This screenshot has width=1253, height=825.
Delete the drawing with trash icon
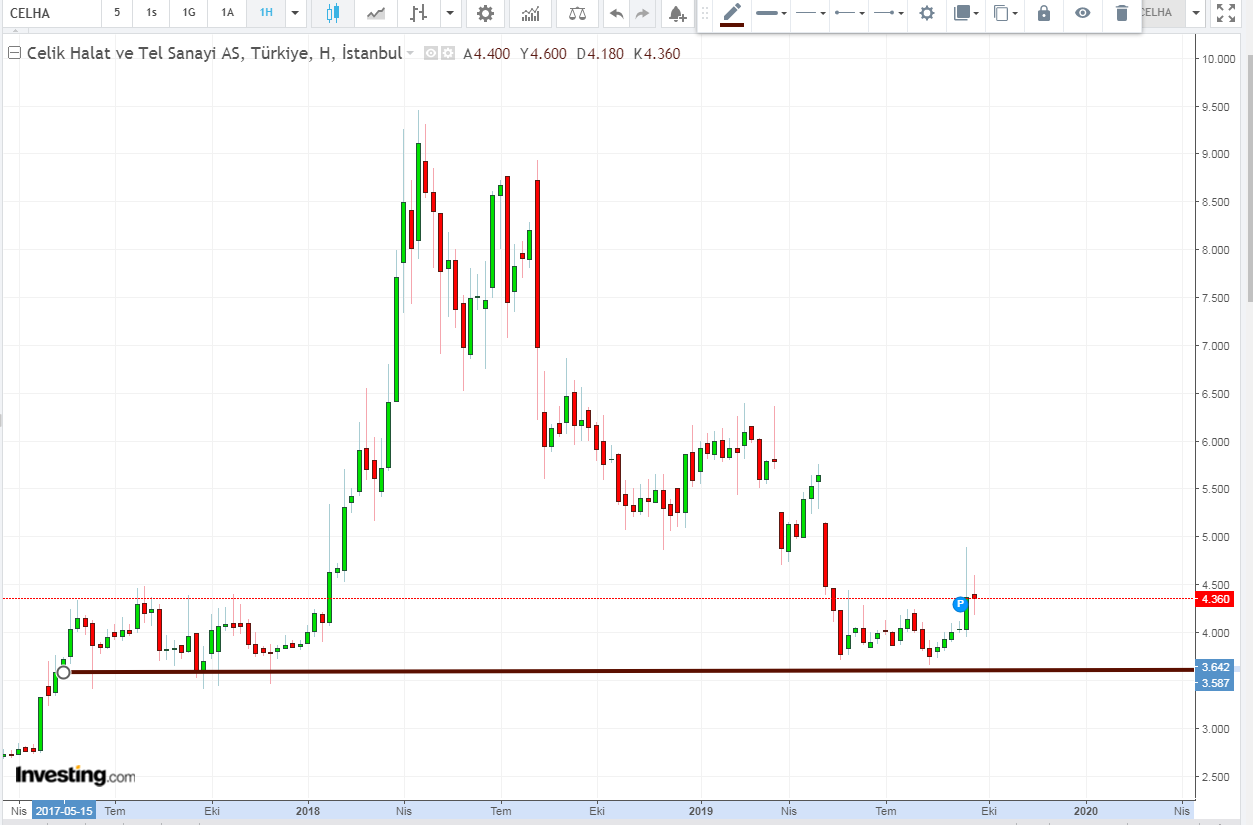coord(1121,13)
